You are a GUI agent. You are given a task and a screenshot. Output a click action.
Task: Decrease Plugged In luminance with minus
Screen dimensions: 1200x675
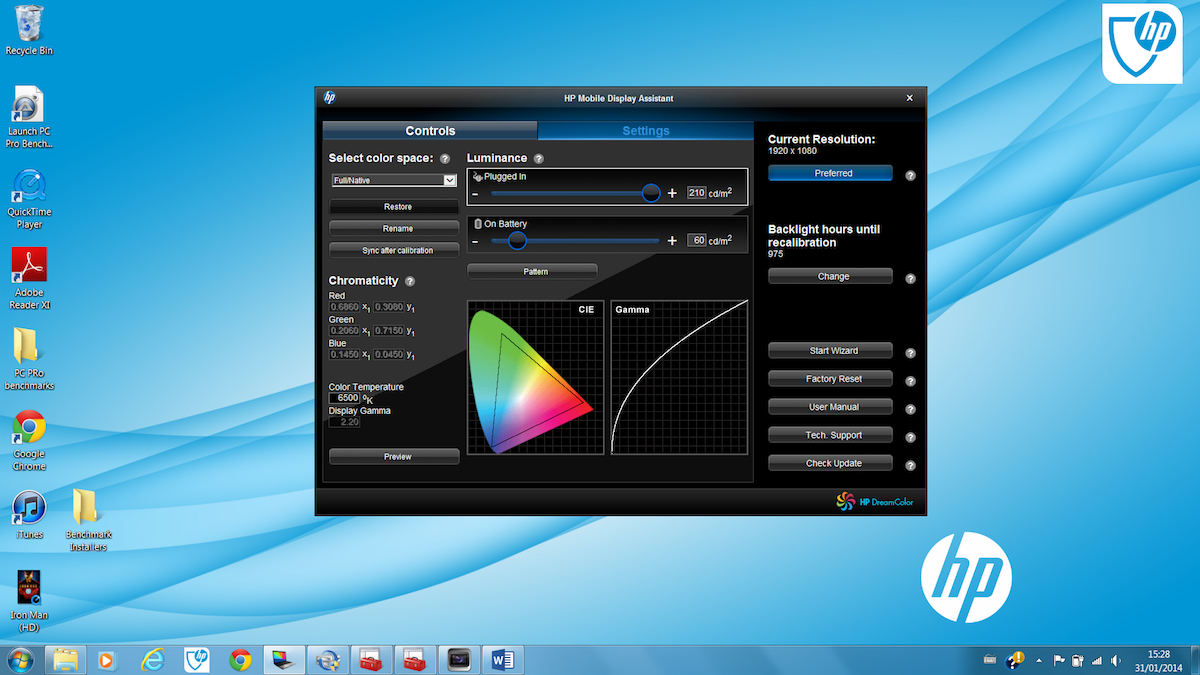coord(476,193)
